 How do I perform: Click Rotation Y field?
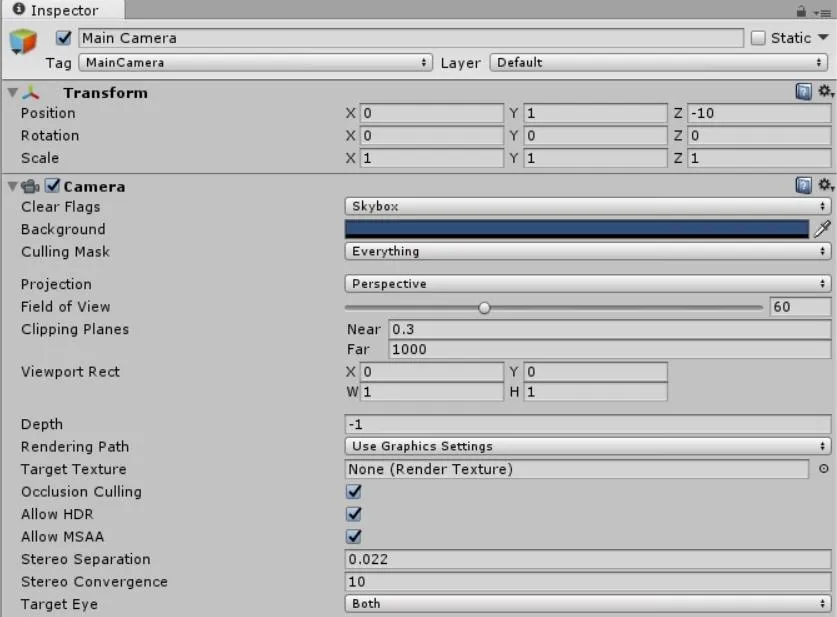[x=595, y=136]
